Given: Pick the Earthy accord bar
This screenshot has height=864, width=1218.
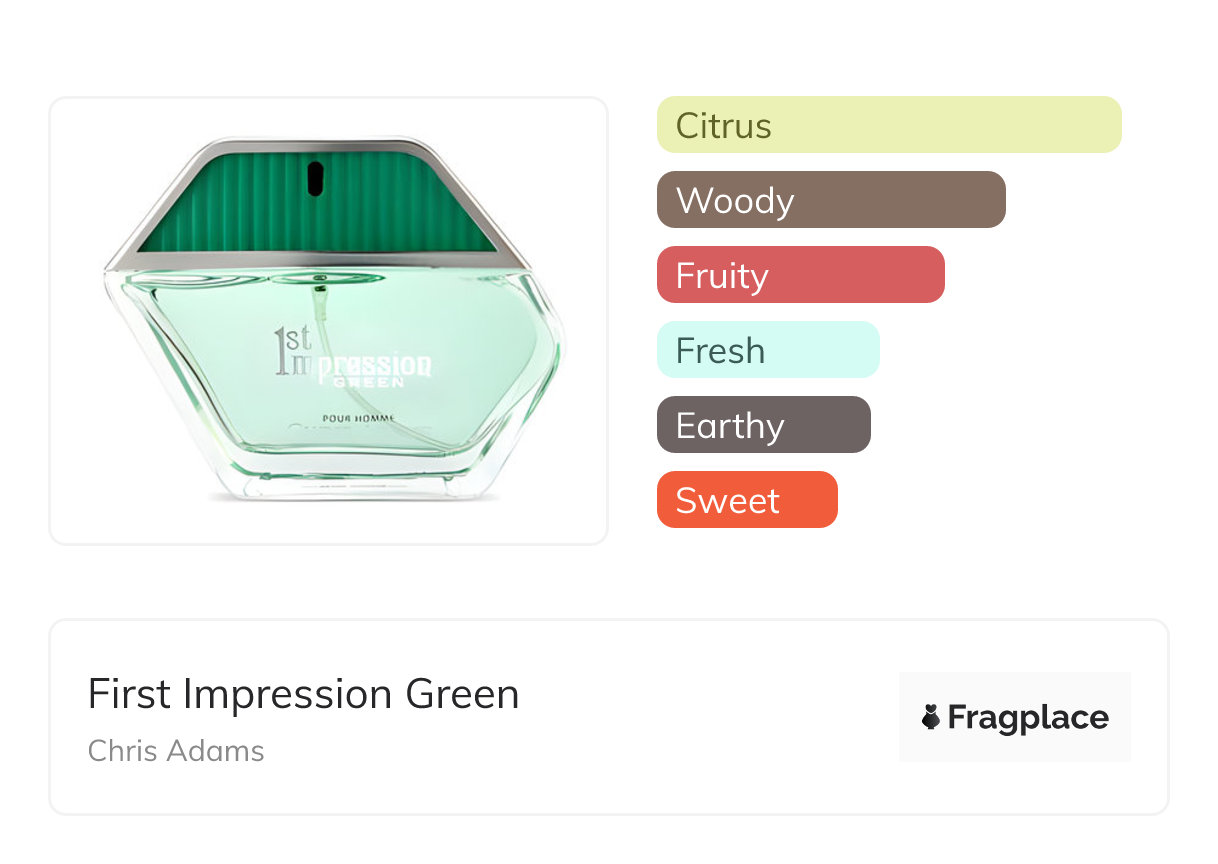Looking at the screenshot, I should [x=763, y=425].
